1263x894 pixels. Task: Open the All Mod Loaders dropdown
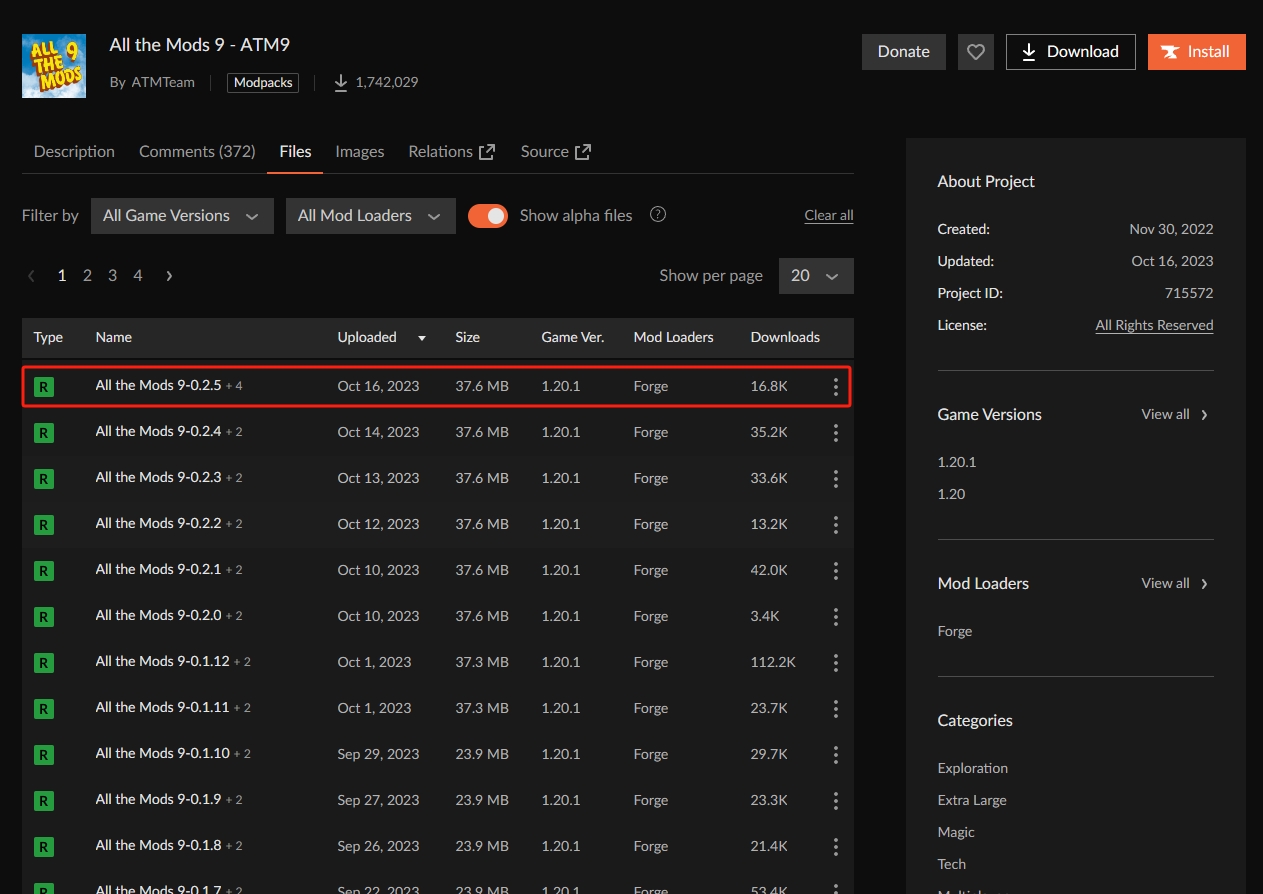tap(370, 216)
